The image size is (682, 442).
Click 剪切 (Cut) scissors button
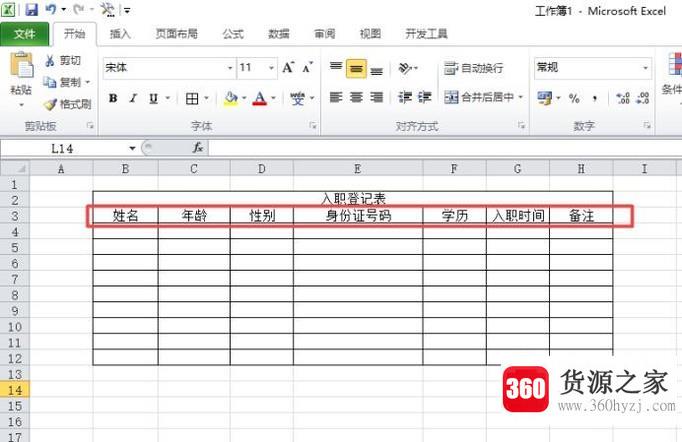click(63, 60)
